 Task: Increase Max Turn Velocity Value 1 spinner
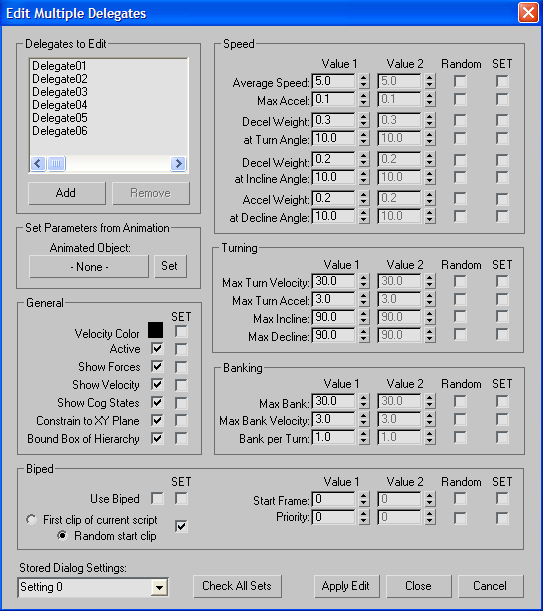pos(364,278)
